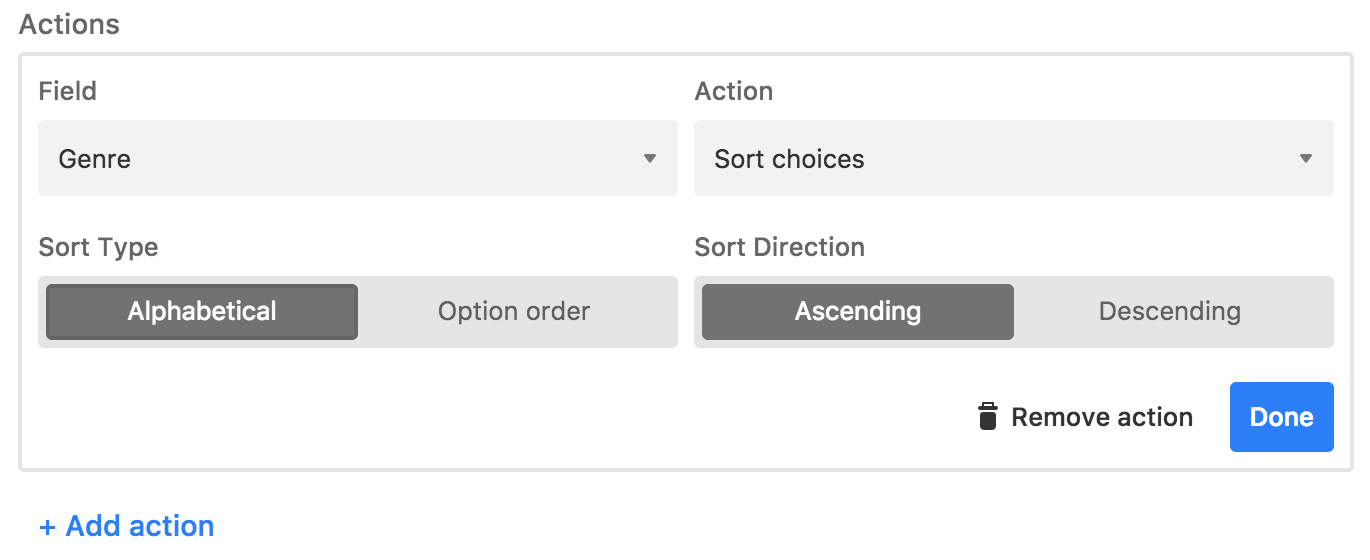Screen dimensions: 1370x560
Task: Click the arrow icon in the Genre field box
Action: tap(650, 158)
